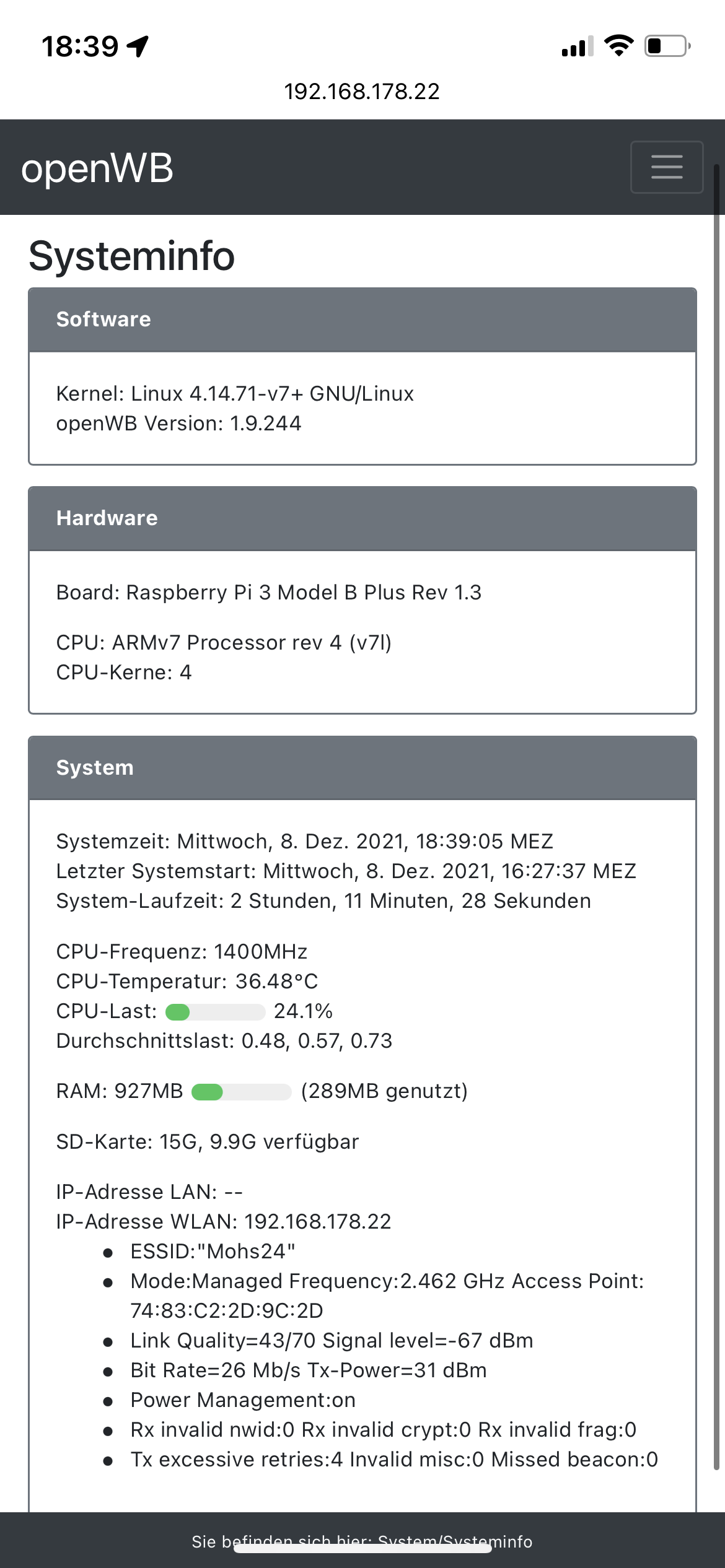Tap the address bar URL 192.168.178.22
The height and width of the screenshot is (1568, 725).
tap(362, 92)
